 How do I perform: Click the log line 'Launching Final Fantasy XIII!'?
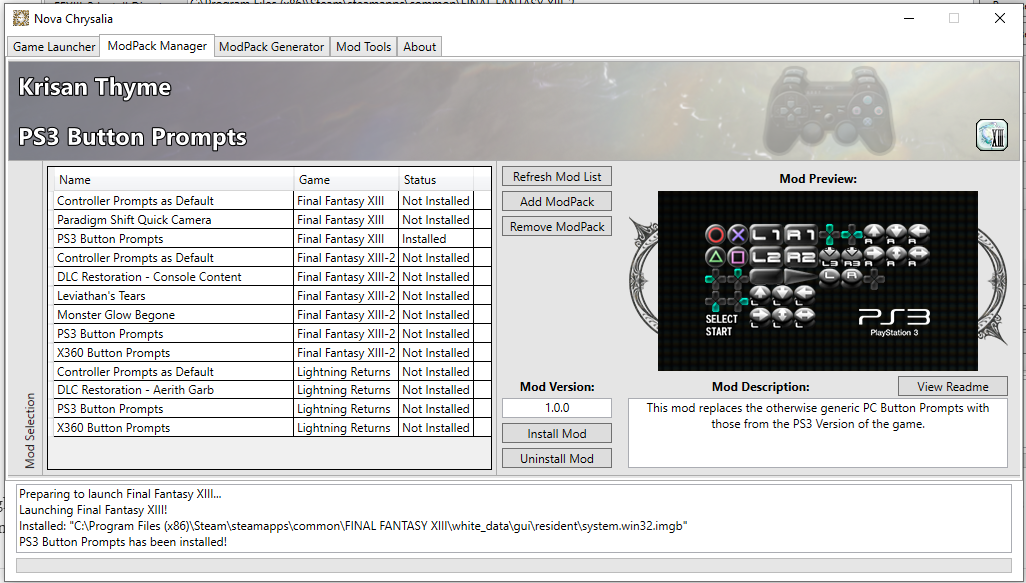pos(94,510)
